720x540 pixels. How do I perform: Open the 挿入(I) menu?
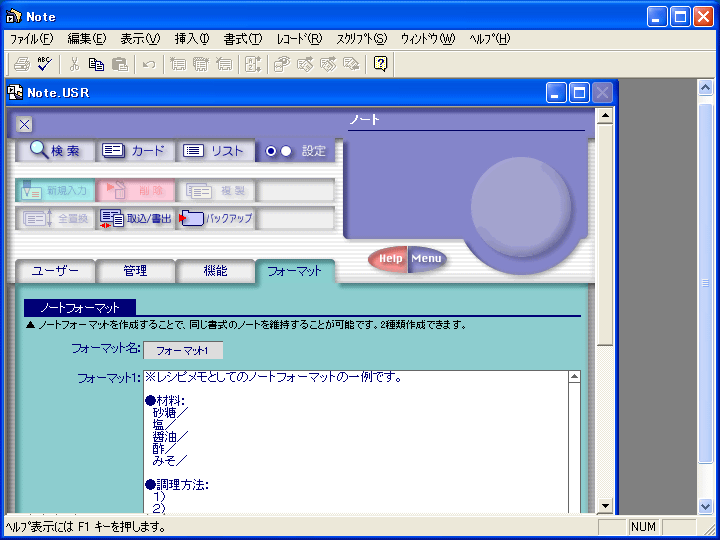[192, 39]
